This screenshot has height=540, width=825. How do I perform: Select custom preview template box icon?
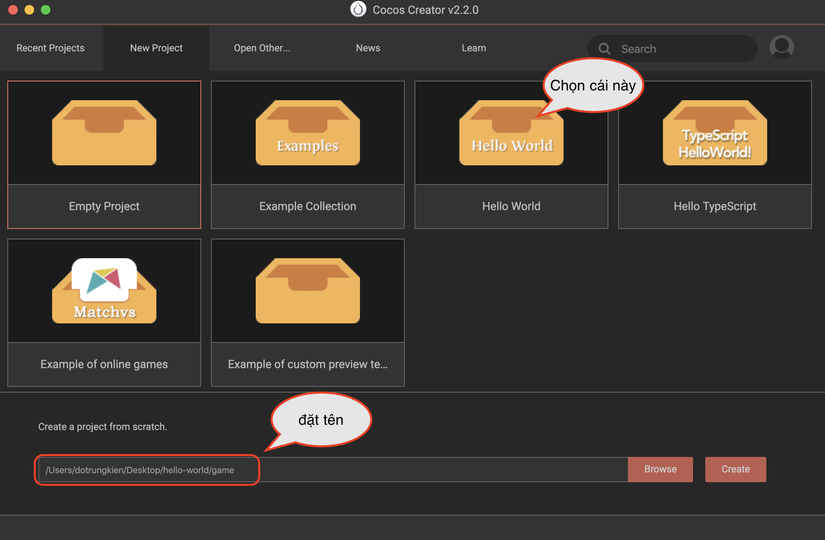tap(308, 291)
